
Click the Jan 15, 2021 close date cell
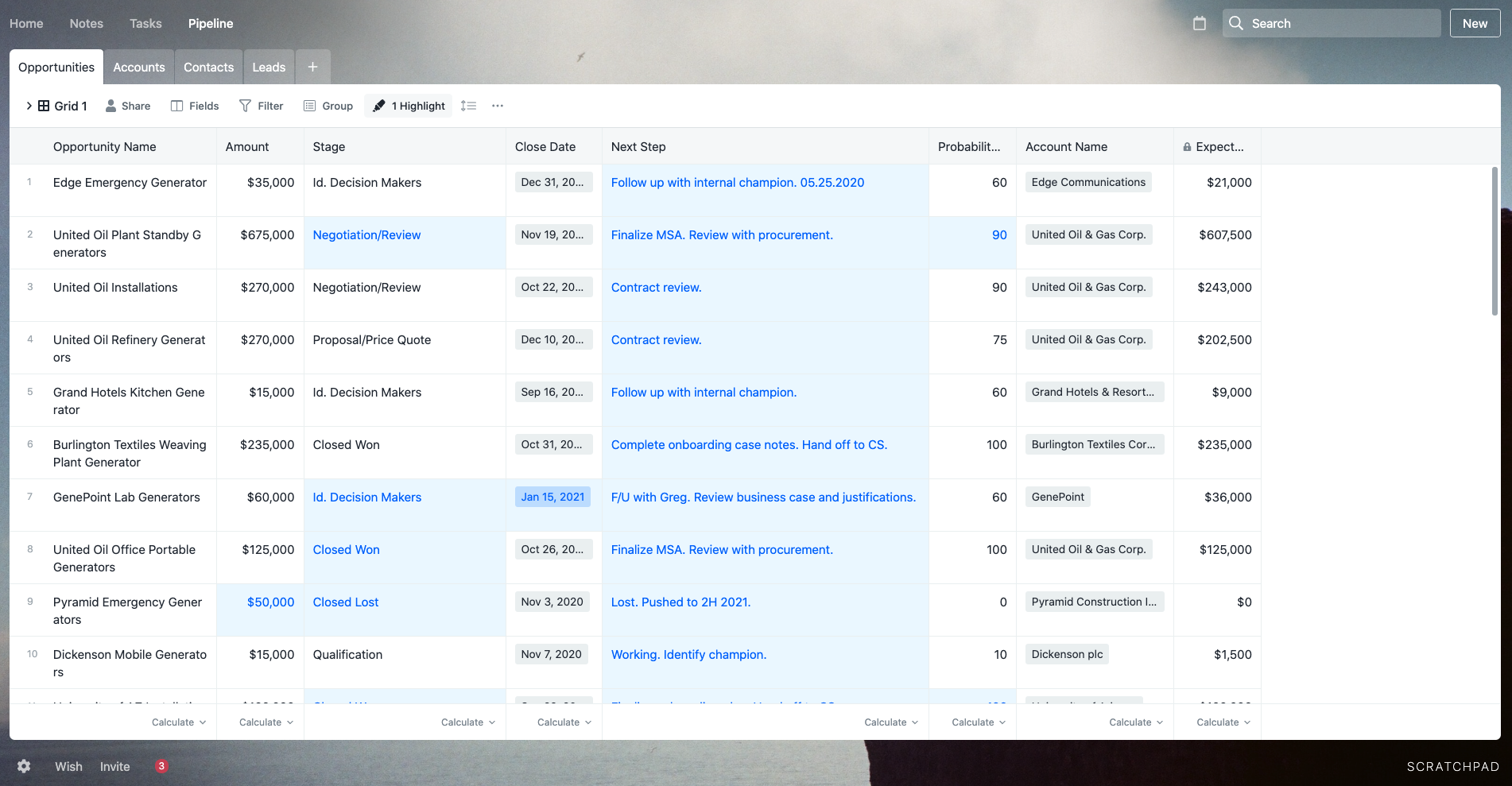click(x=552, y=497)
